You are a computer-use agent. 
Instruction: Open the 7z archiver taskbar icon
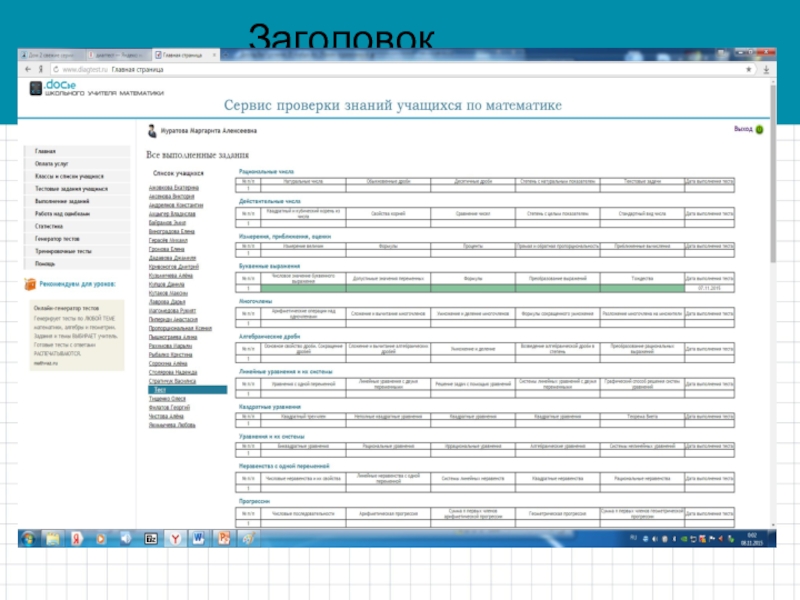[x=151, y=538]
